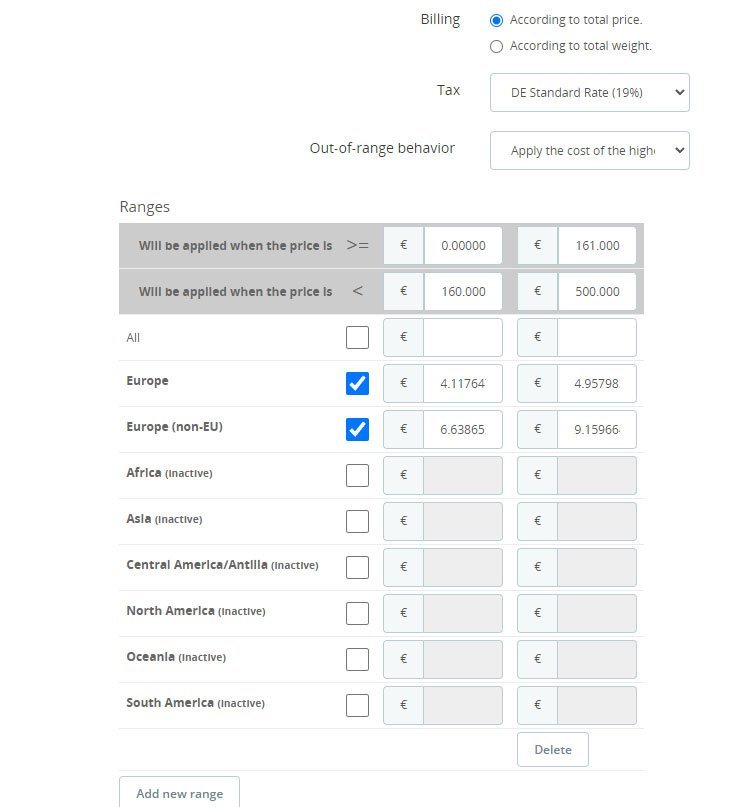
Task: Click the Delete range button
Action: click(x=552, y=750)
